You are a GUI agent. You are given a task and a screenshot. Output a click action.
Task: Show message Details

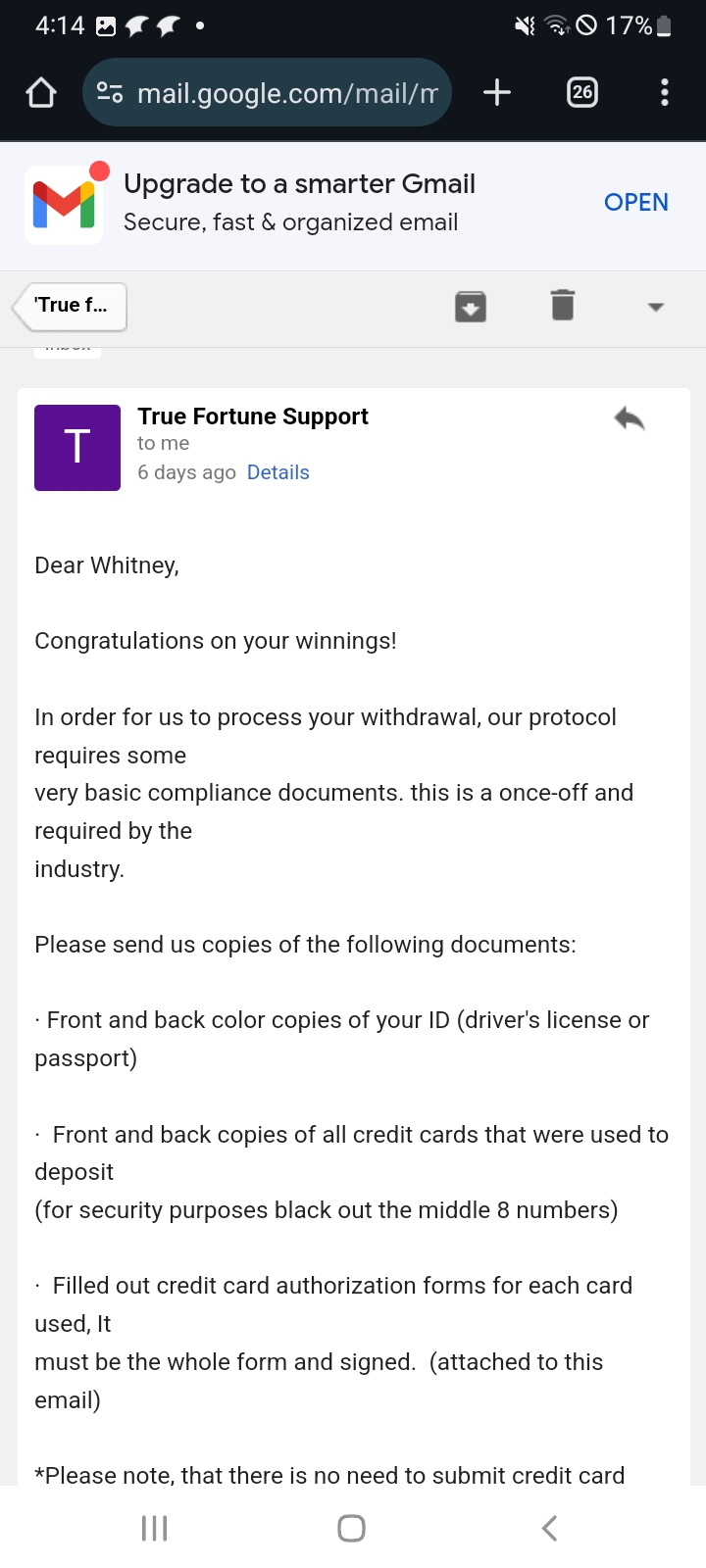tap(278, 472)
